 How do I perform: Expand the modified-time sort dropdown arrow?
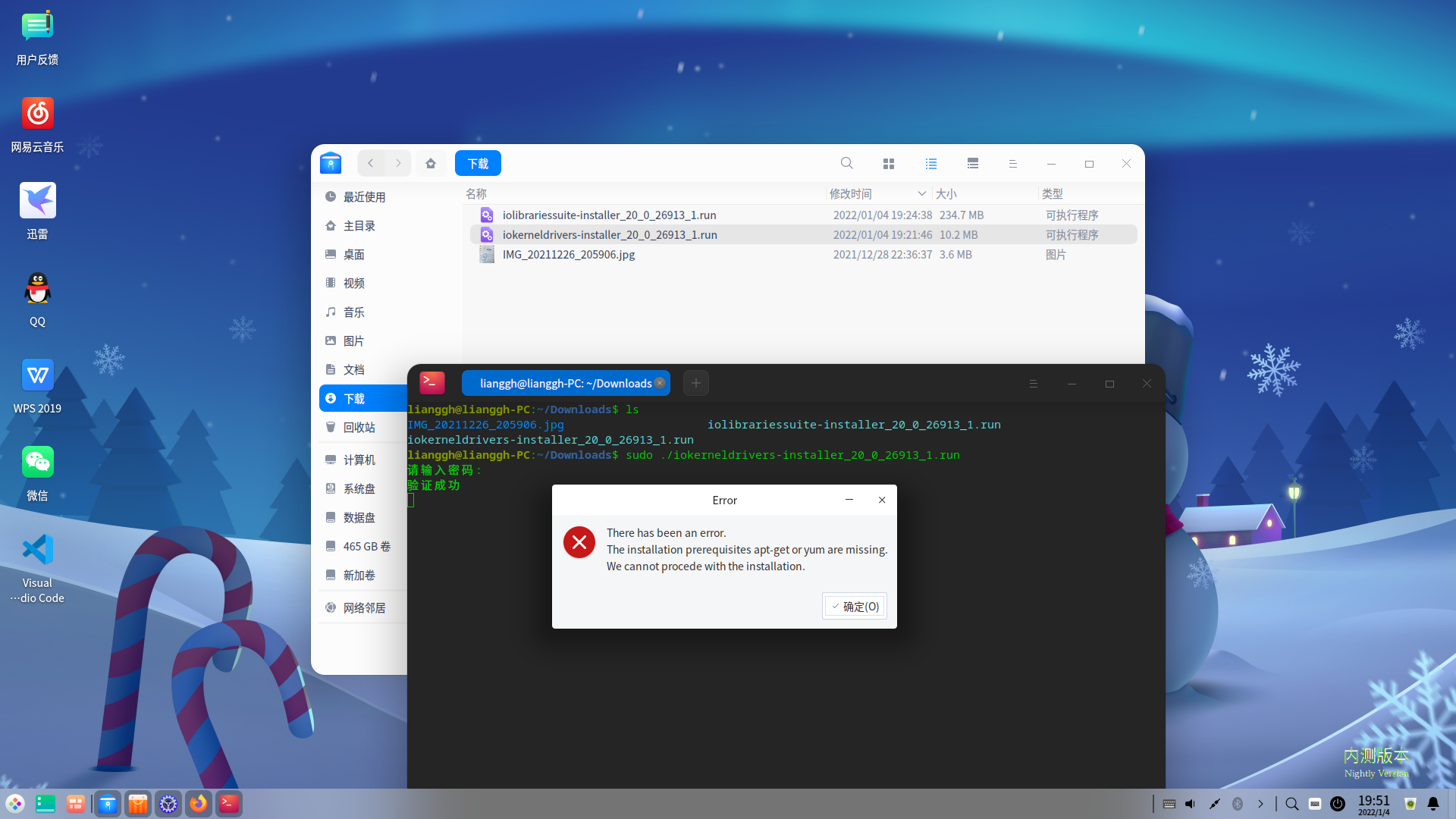click(x=921, y=193)
